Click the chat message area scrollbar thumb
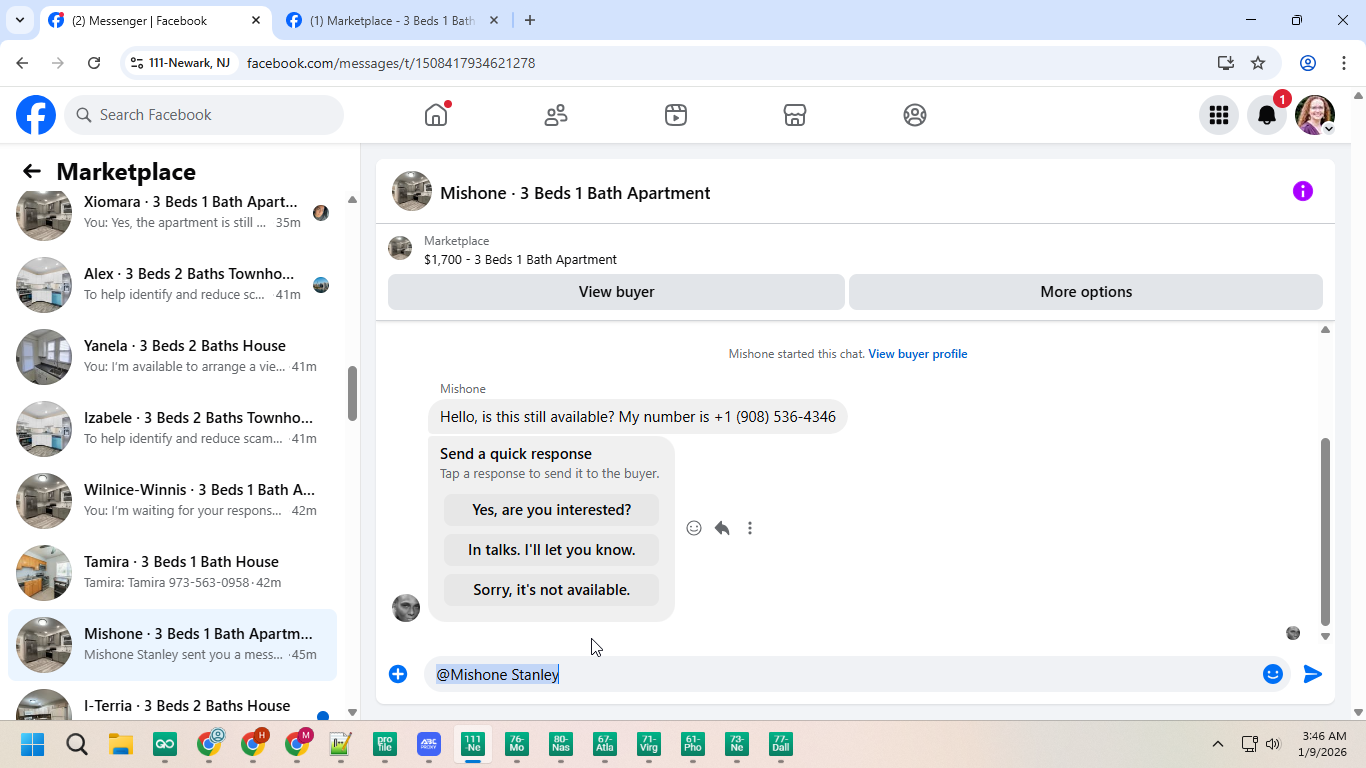 coord(1325,532)
